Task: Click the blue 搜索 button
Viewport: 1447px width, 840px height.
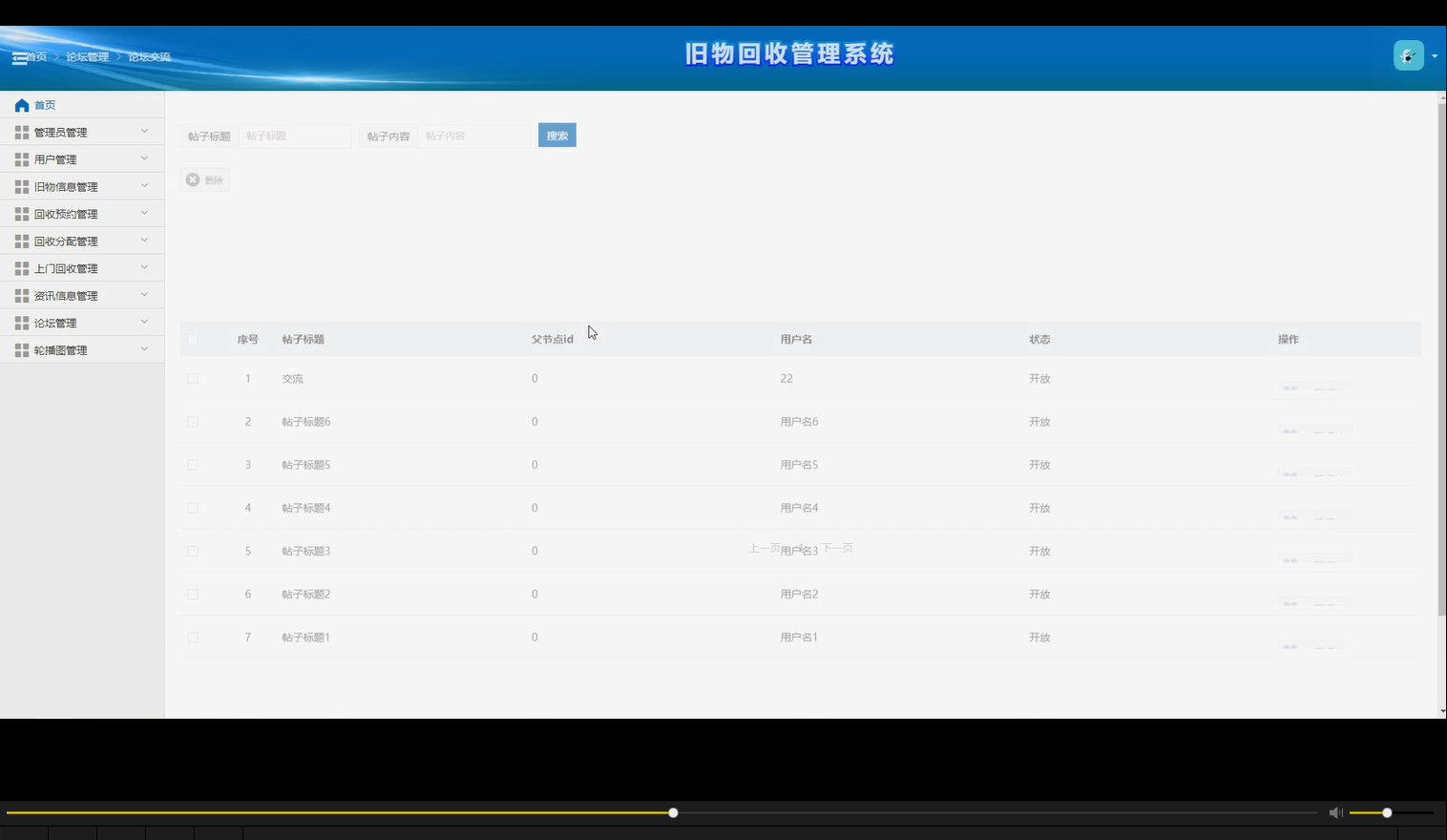Action: pos(557,136)
